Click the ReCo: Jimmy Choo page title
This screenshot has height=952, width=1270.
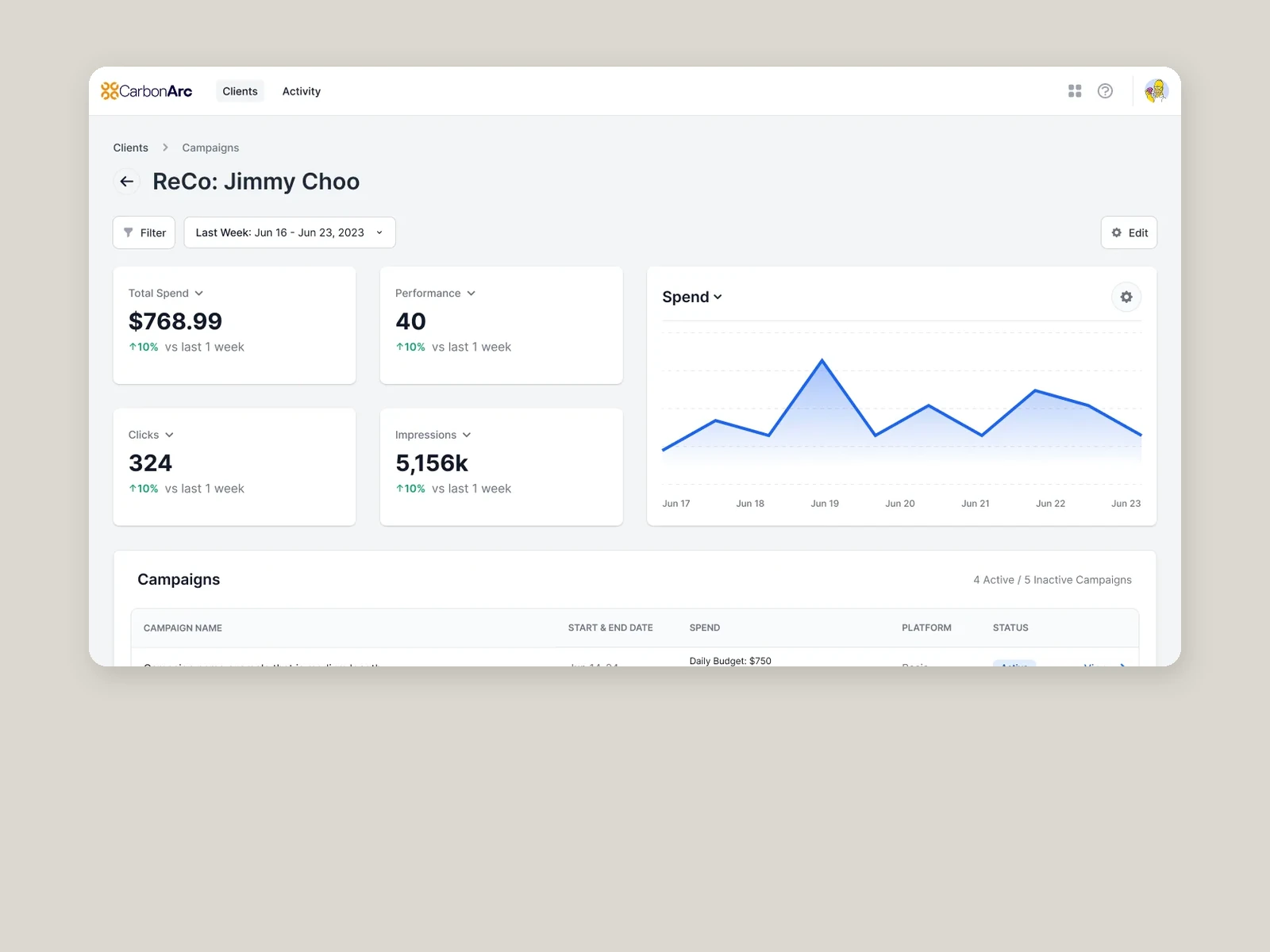point(256,182)
